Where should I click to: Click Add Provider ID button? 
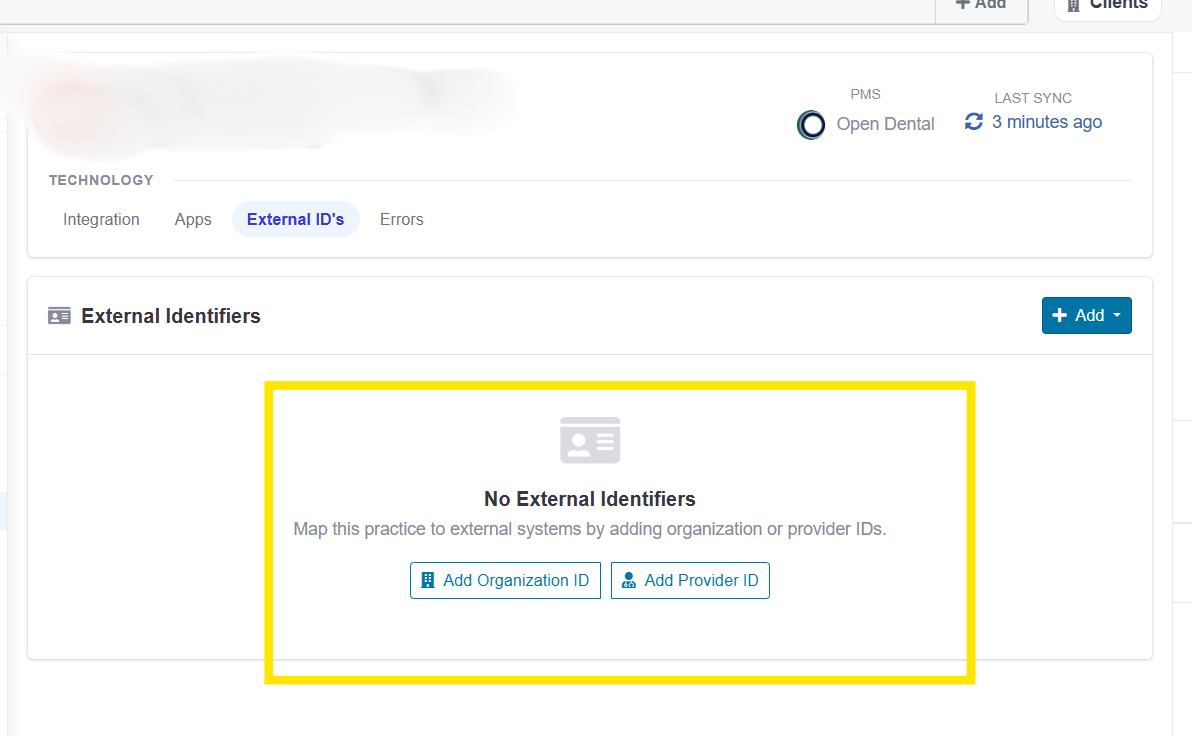pyautogui.click(x=690, y=580)
